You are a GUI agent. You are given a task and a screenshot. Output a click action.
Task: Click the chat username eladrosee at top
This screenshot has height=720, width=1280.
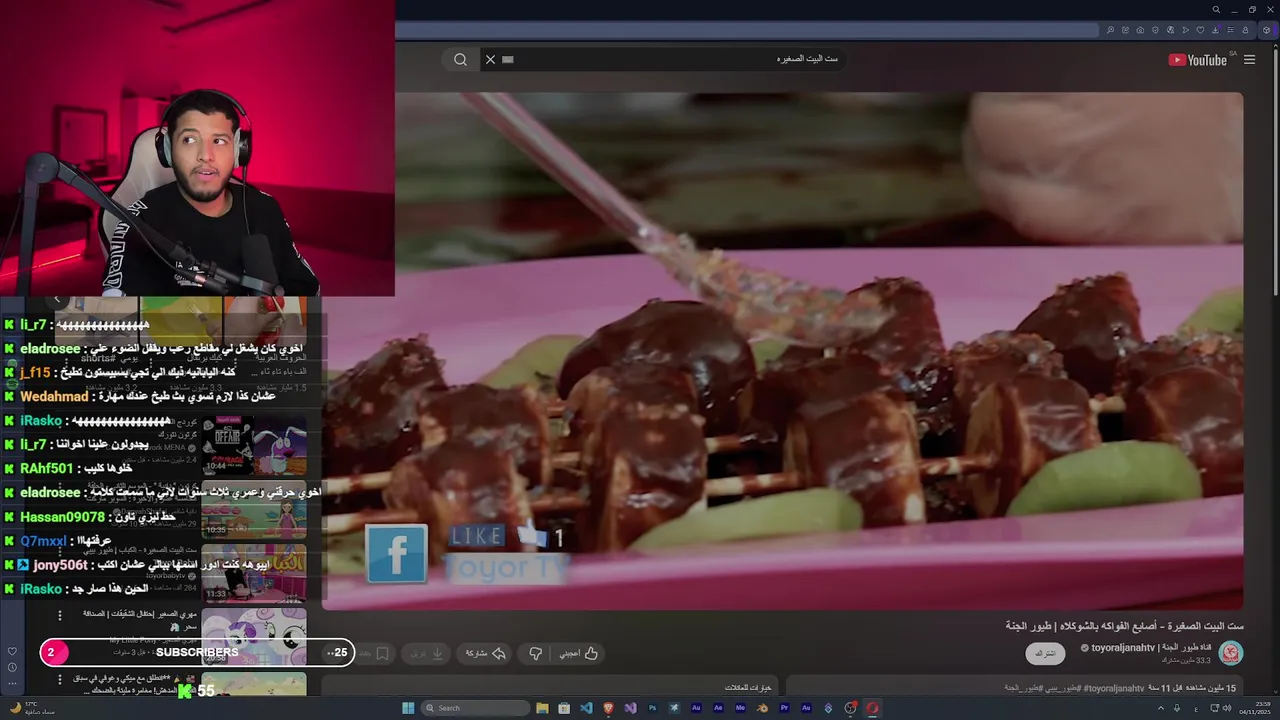click(50, 349)
